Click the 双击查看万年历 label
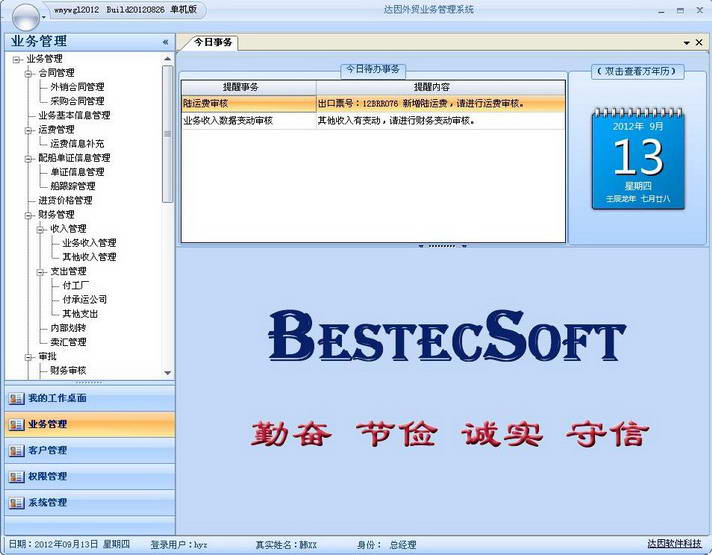 (638, 71)
